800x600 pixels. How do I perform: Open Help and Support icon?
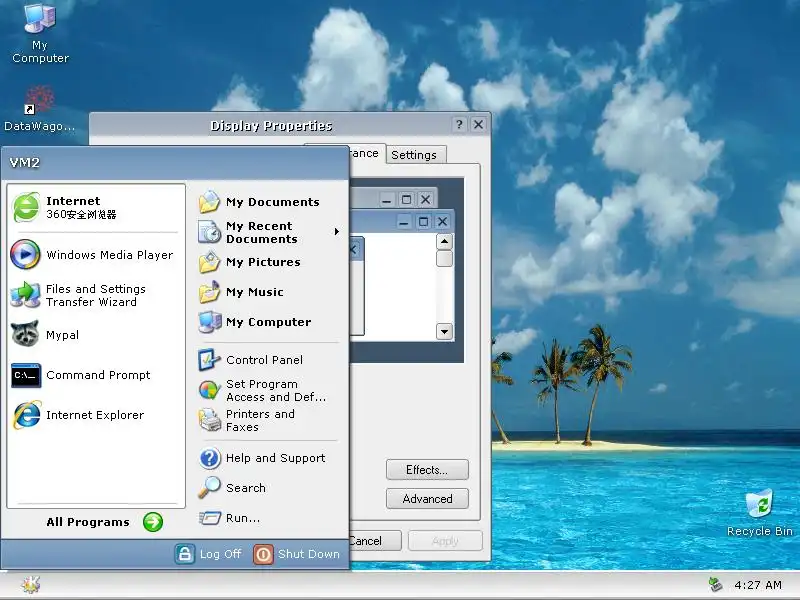(209, 458)
